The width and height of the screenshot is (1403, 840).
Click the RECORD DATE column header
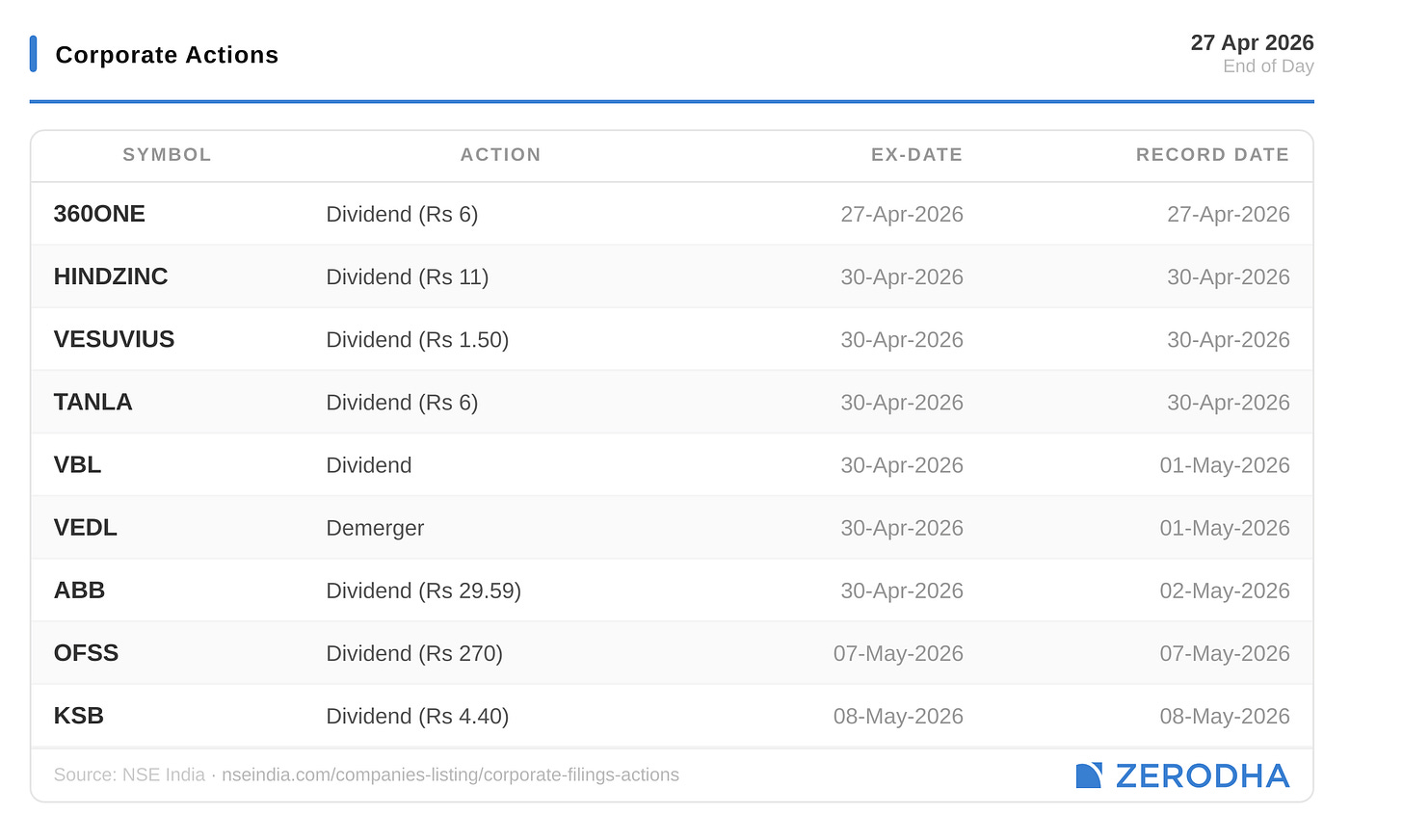(x=1212, y=155)
